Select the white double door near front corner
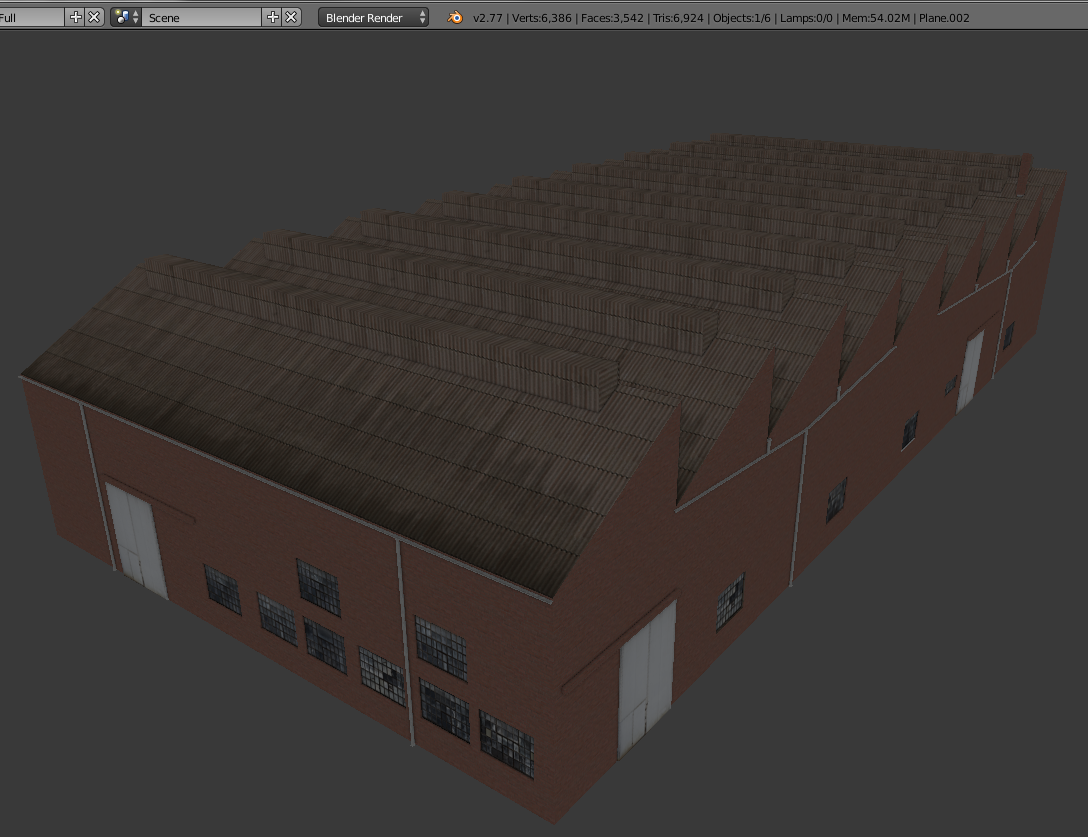Viewport: 1088px width, 837px height. (x=647, y=679)
